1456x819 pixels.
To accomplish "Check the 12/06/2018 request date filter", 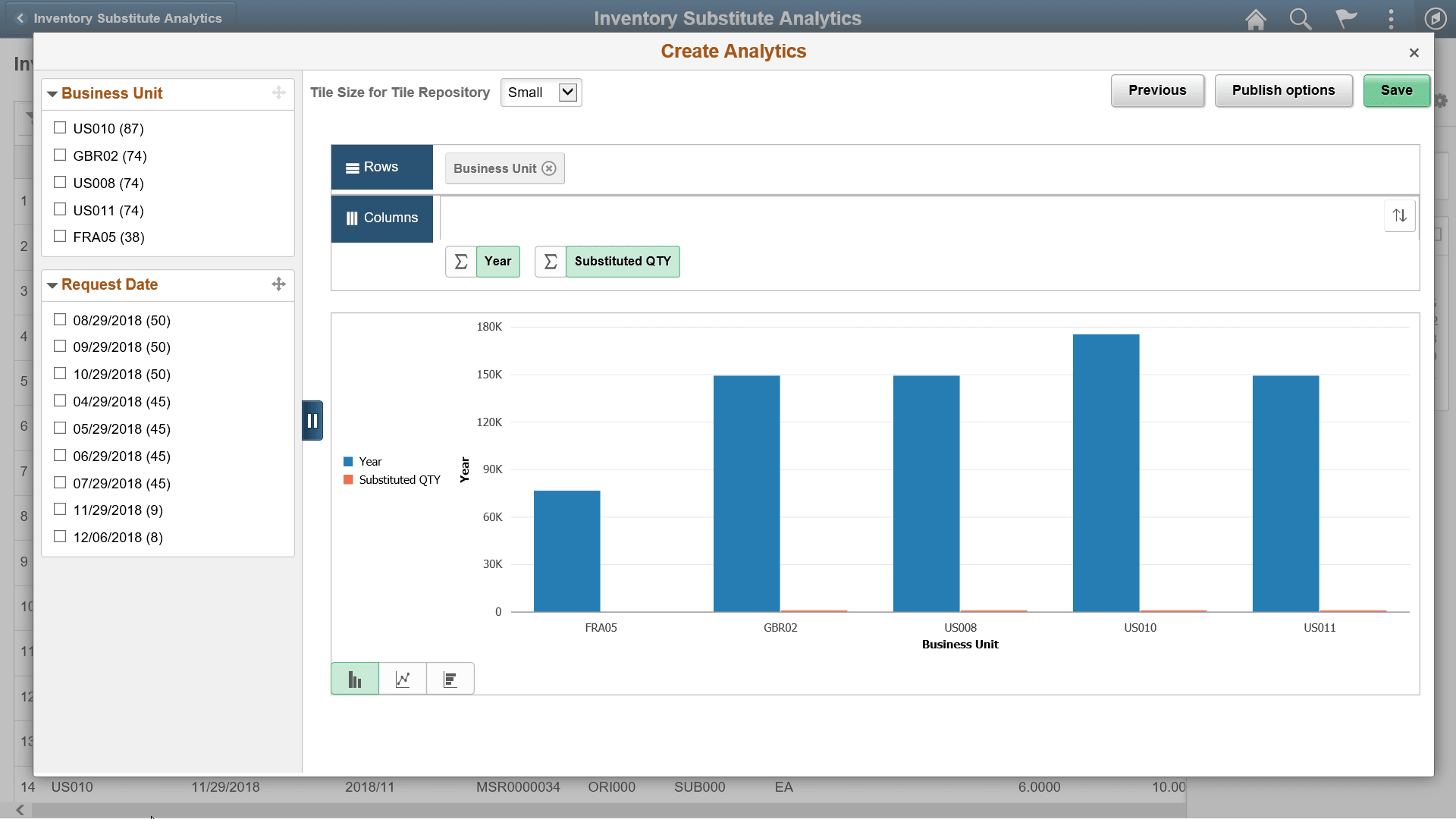I will 60,536.
